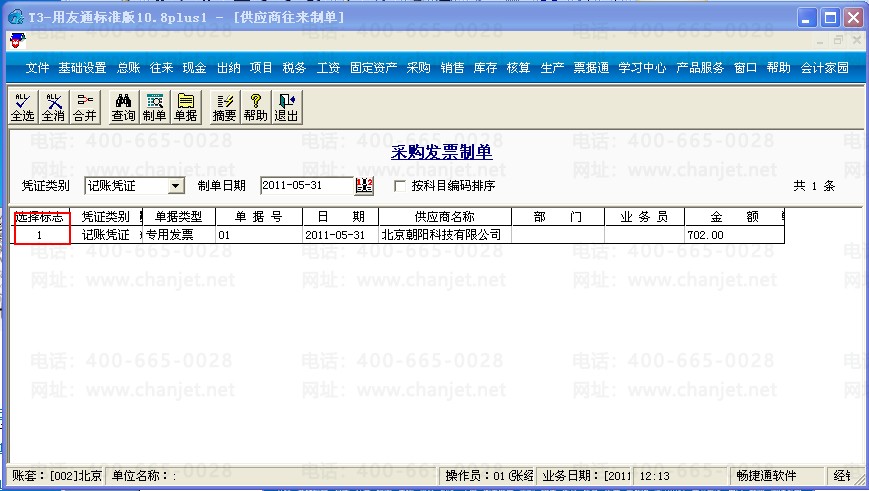Click the app icon in the title bar

(x=16, y=17)
